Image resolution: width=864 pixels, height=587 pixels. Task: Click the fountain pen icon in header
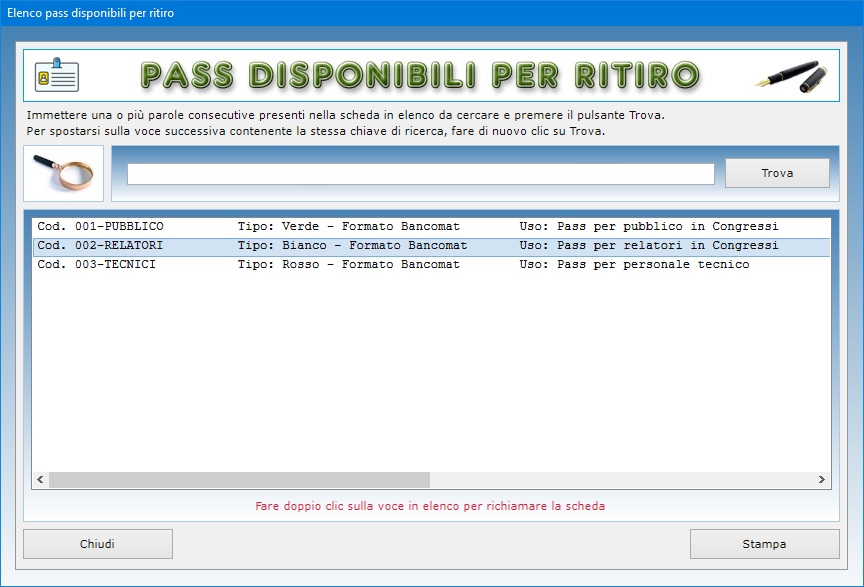coord(789,76)
